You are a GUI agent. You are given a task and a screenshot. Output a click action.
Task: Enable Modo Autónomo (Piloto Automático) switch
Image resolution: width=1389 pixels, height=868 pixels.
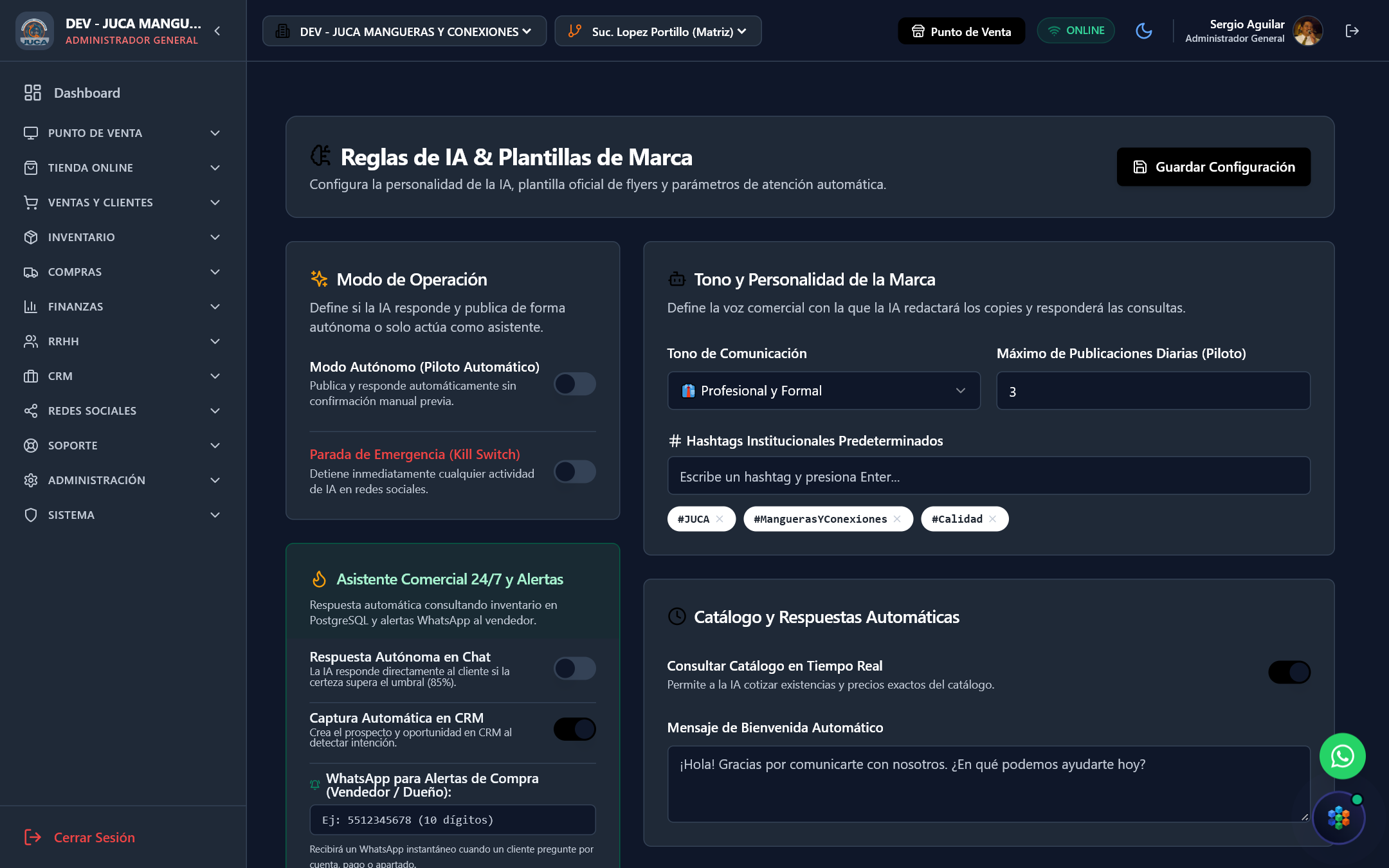(x=575, y=384)
